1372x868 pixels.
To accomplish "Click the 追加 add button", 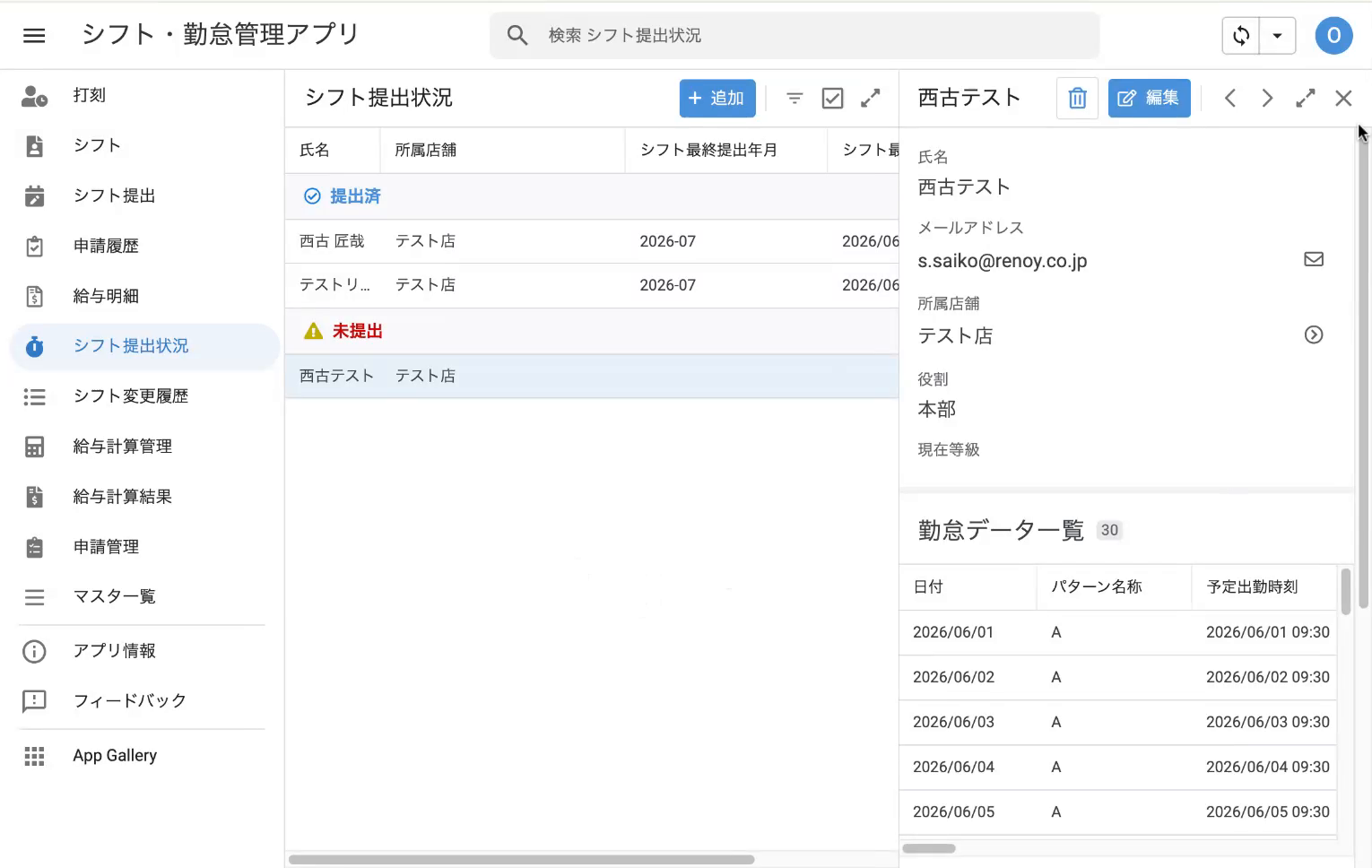I will [x=717, y=99].
